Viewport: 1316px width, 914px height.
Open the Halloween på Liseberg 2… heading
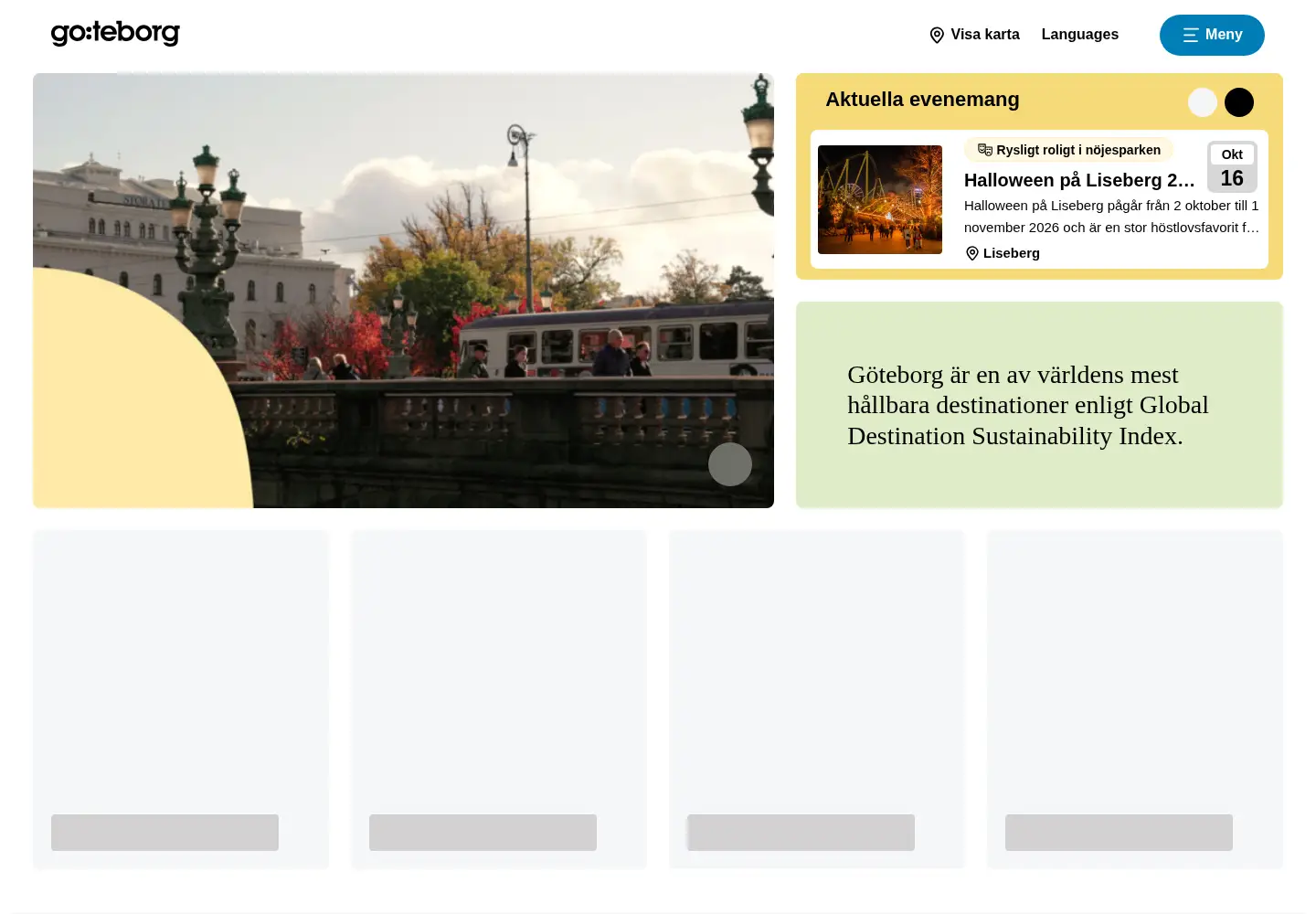[1079, 180]
